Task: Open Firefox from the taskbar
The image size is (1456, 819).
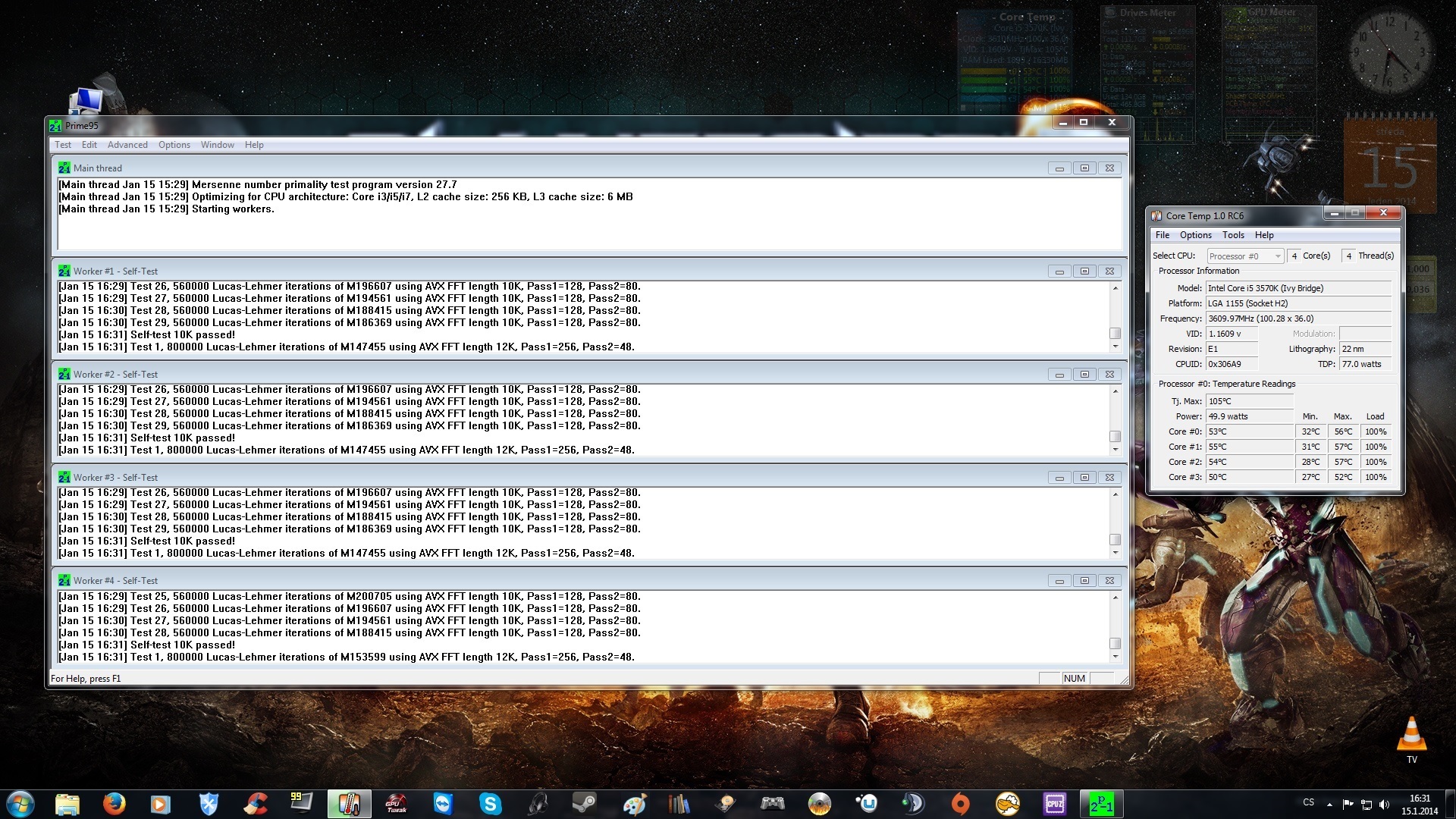Action: (x=114, y=803)
